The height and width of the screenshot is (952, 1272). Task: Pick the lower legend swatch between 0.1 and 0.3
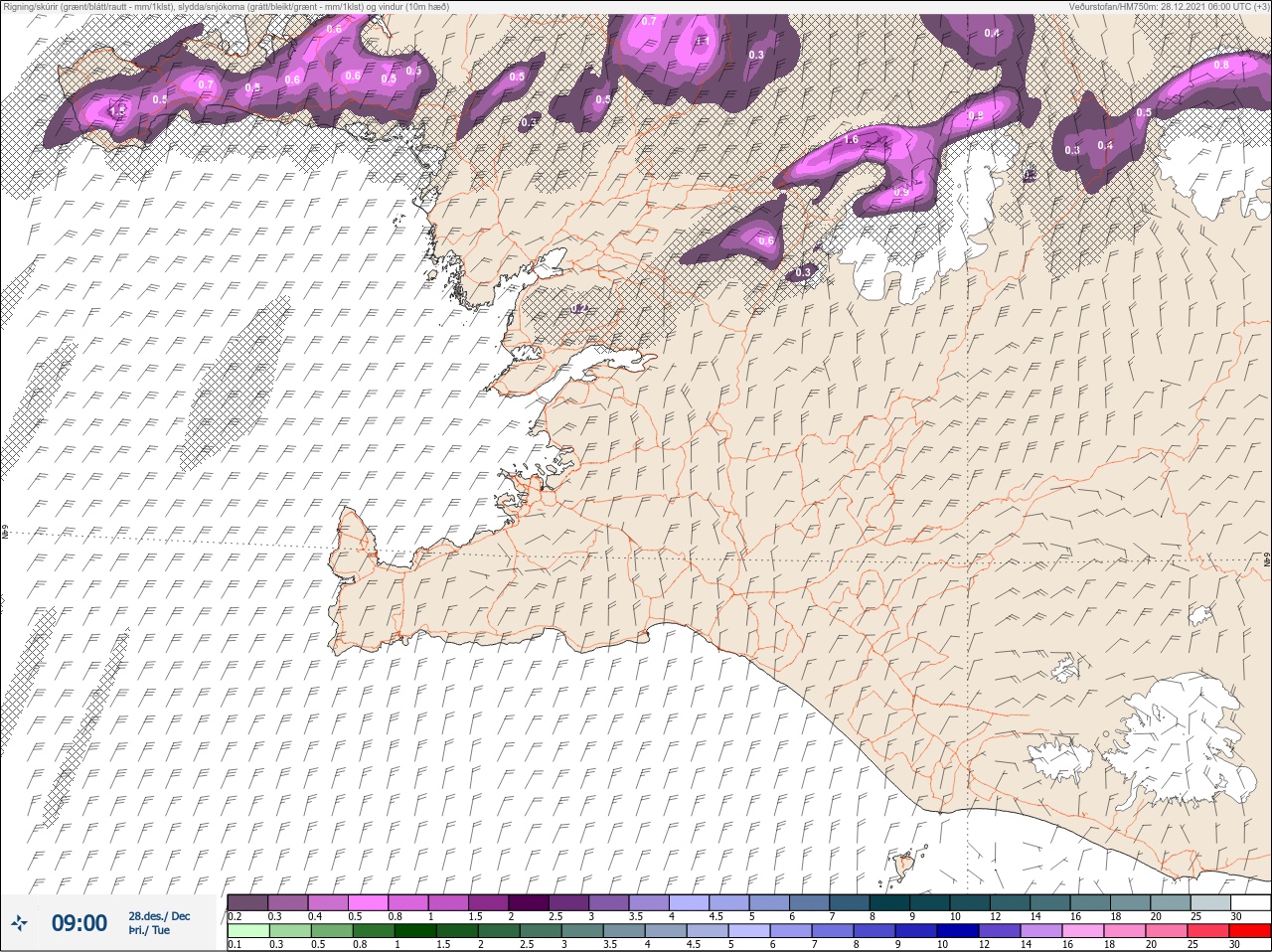247,931
